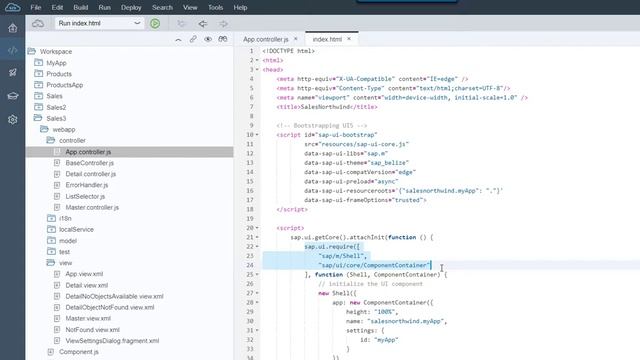Select Master.view.xml file
This screenshot has height=360, width=640.
(x=88, y=318)
